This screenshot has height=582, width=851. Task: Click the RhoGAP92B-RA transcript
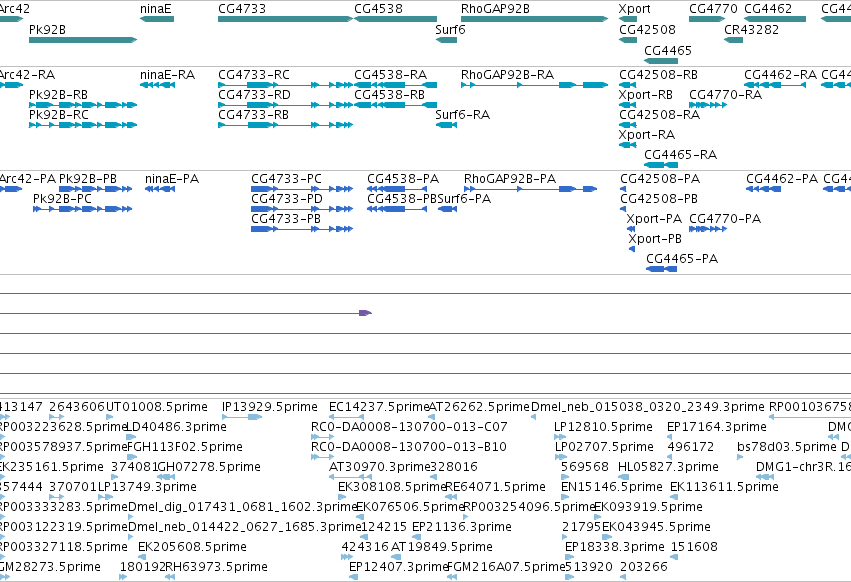point(535,85)
